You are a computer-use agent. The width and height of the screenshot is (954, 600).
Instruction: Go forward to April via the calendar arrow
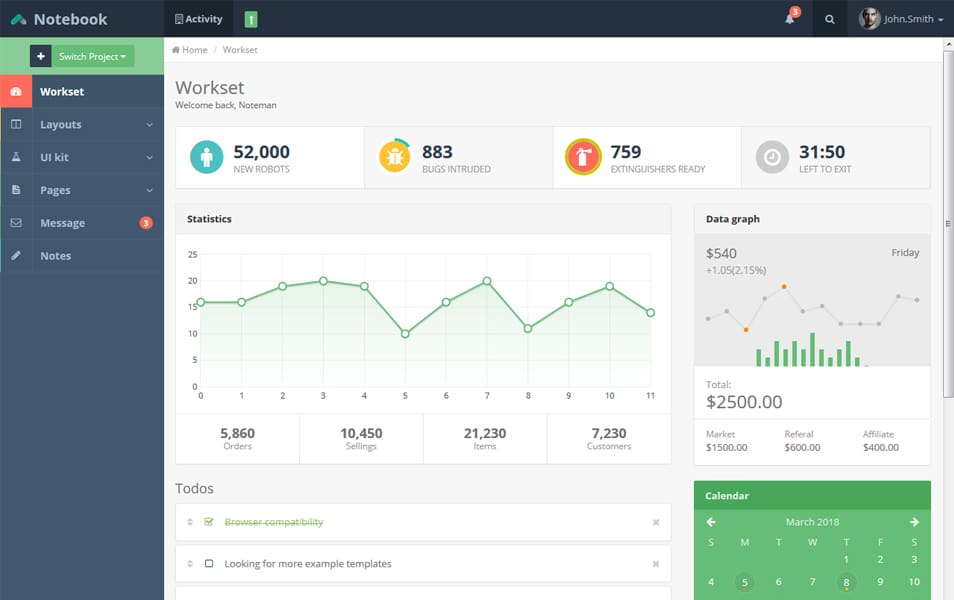point(913,521)
